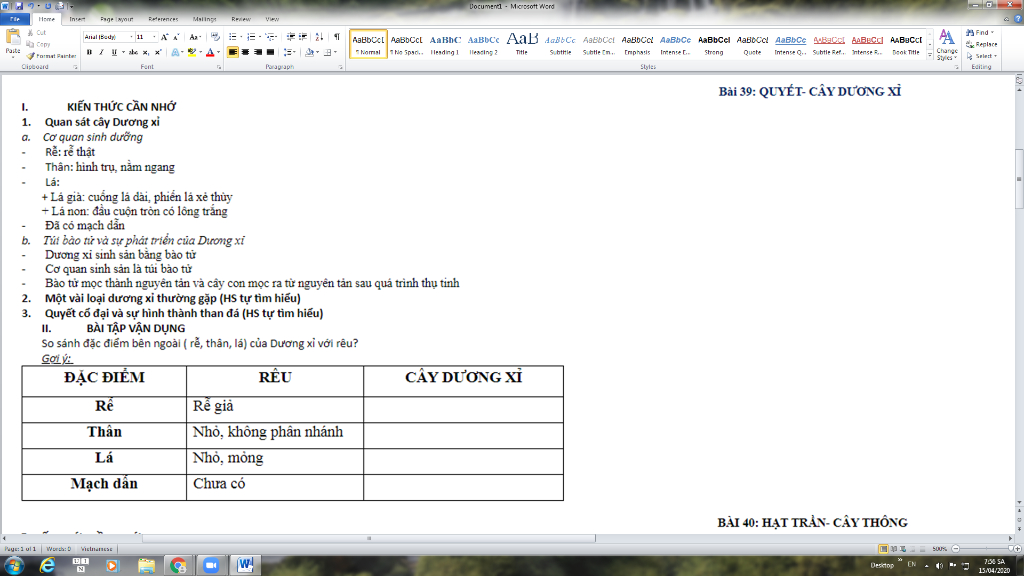The height and width of the screenshot is (576, 1024).
Task: Minimize the ribbon with caret icon
Action: tap(1006, 19)
